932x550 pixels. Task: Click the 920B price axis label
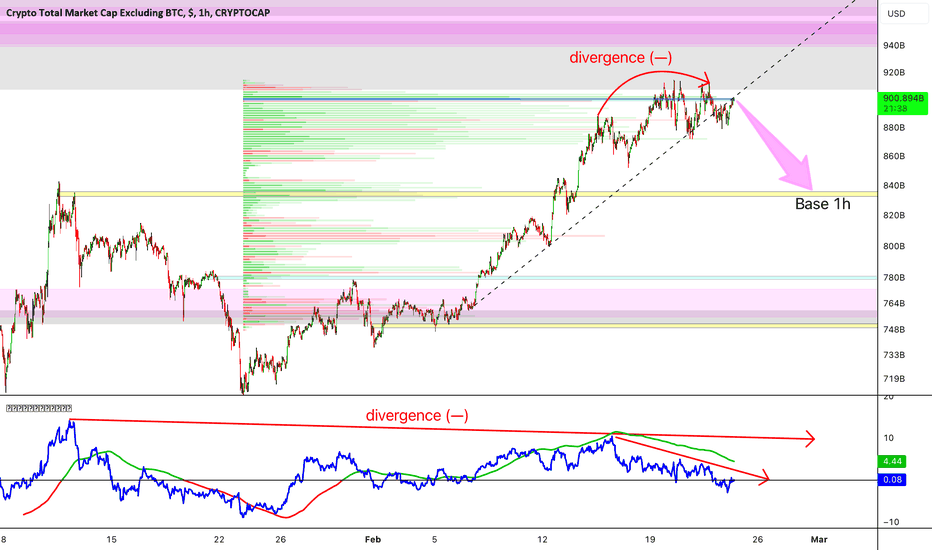tap(894, 73)
